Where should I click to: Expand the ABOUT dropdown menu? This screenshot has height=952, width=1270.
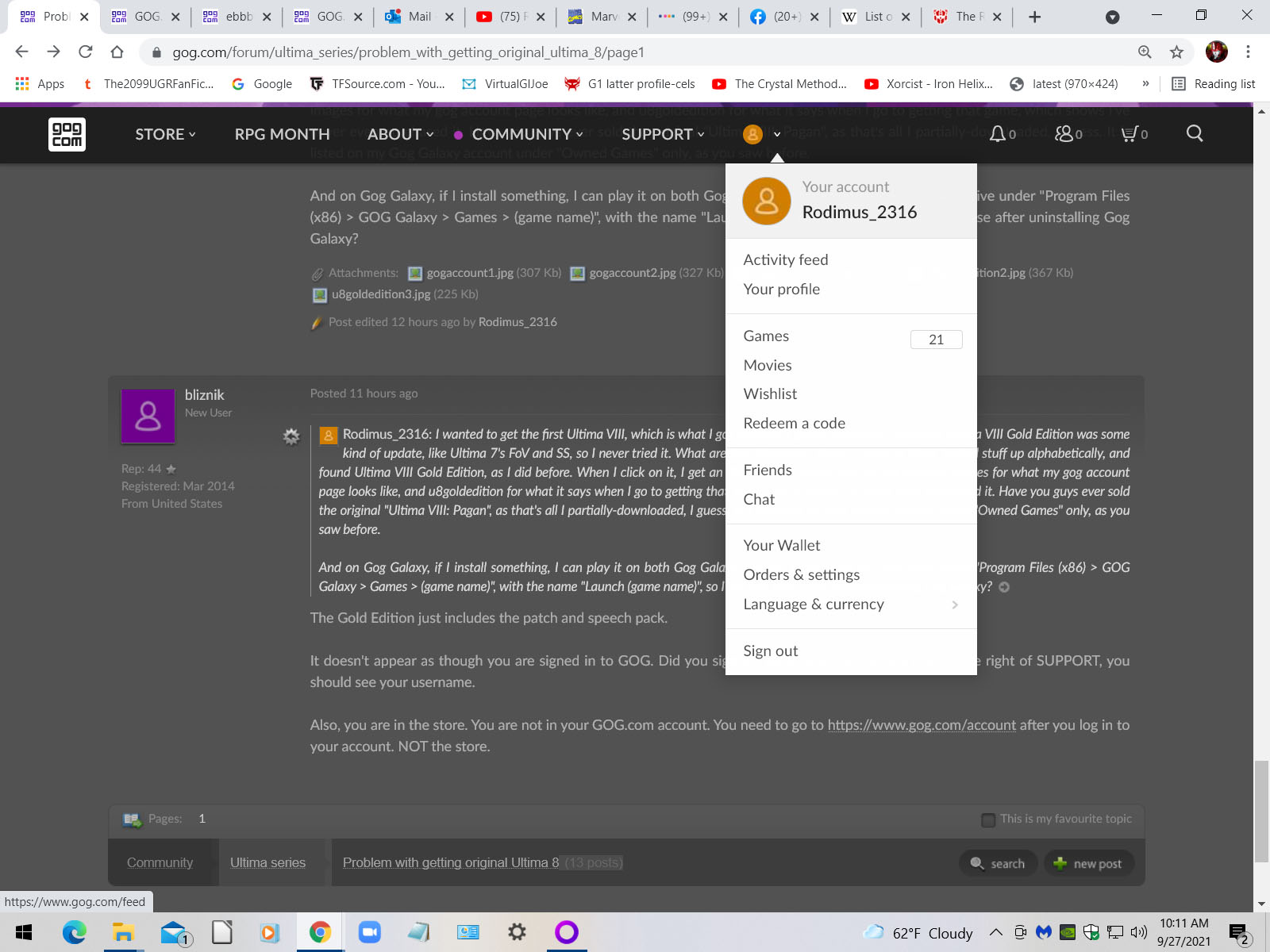coord(400,134)
